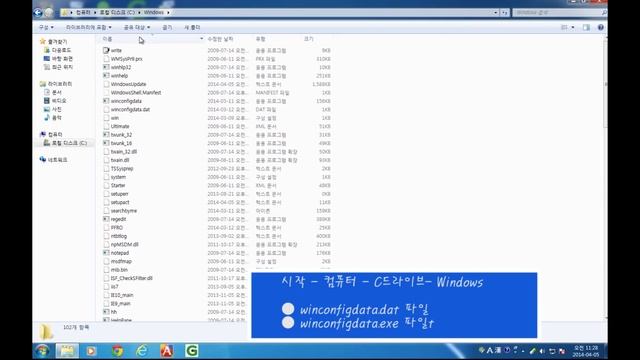Open the red A application on taskbar
This screenshot has height=360, width=640.
coord(167,351)
